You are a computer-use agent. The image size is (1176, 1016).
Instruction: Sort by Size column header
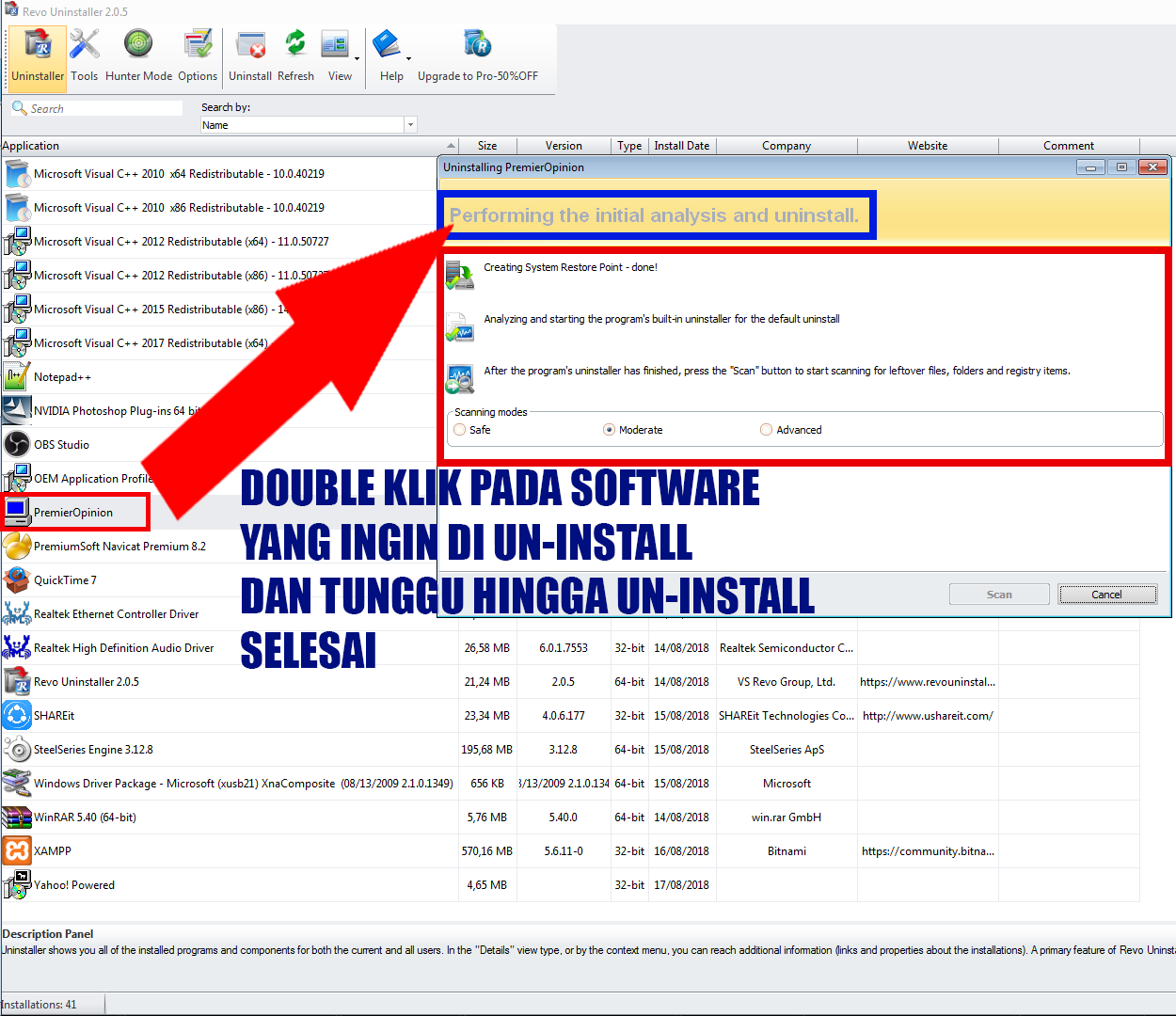point(487,146)
